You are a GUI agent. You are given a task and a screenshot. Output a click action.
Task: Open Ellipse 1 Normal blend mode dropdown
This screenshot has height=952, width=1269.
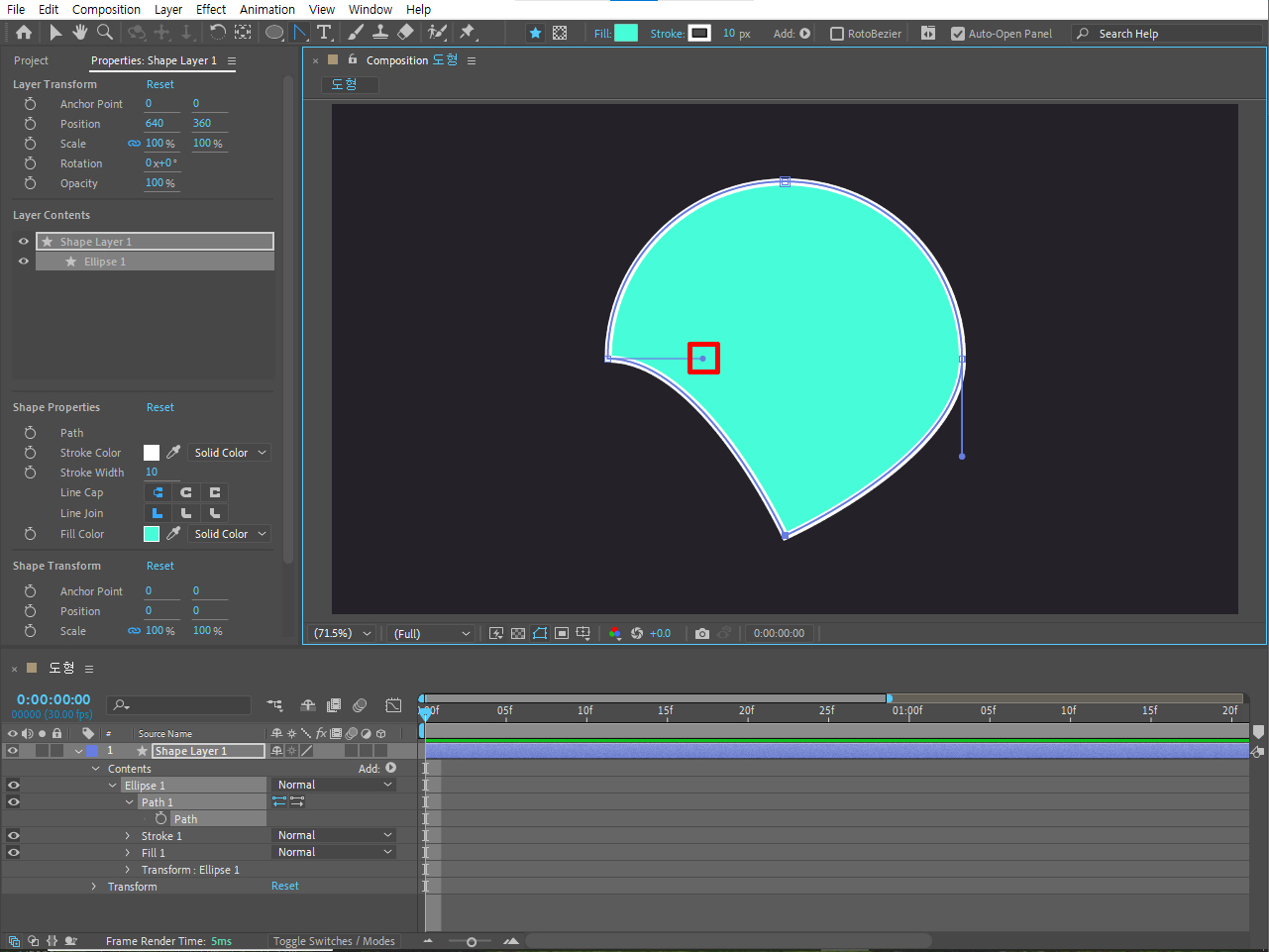[335, 785]
